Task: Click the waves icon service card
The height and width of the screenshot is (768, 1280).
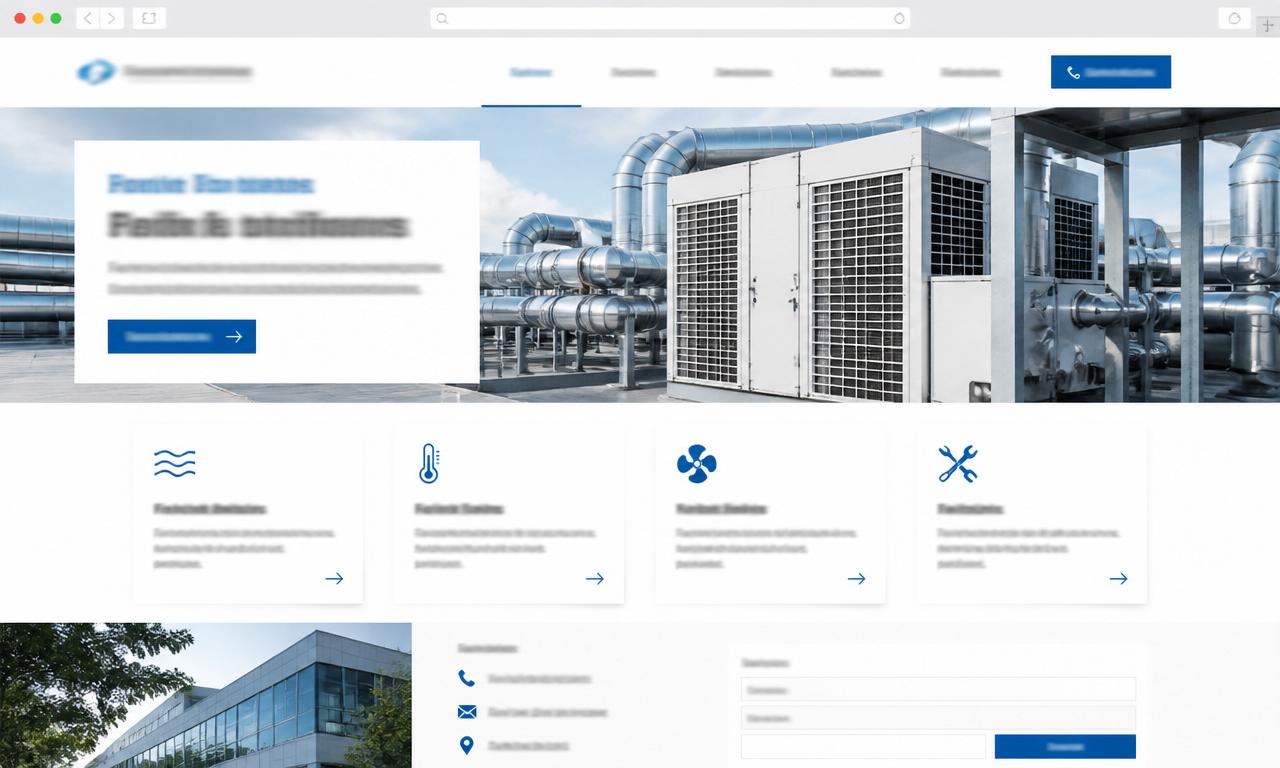Action: coord(248,514)
